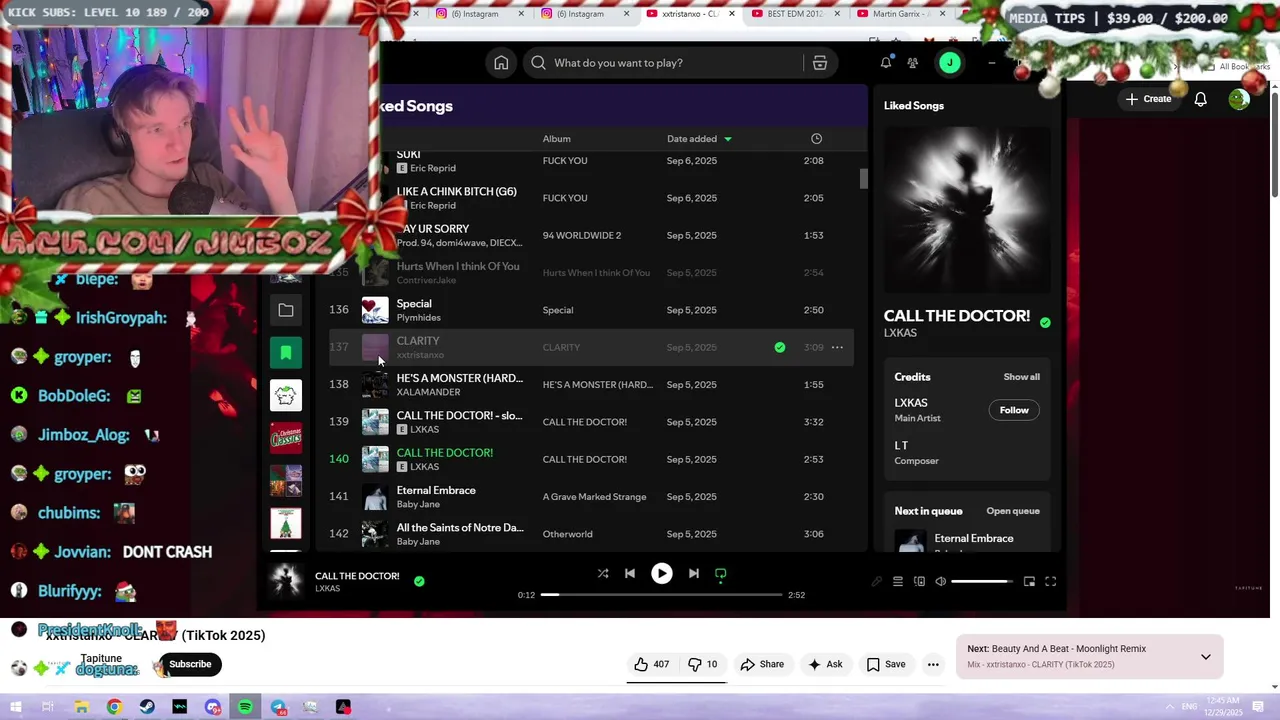Subscribe to Tapitune channel
Viewport: 1280px width, 720px height.
click(x=190, y=664)
